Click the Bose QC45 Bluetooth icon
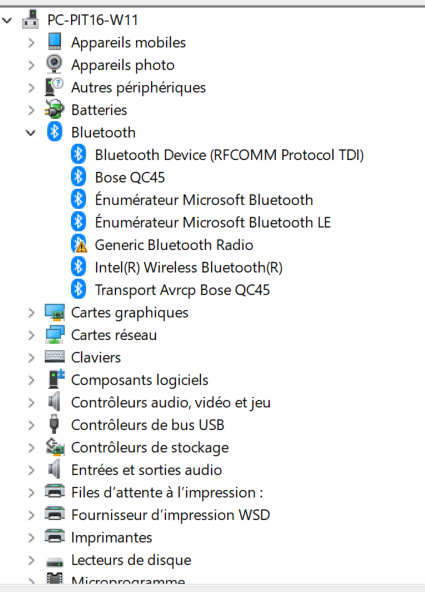Viewport: 425px width, 592px height. point(78,177)
